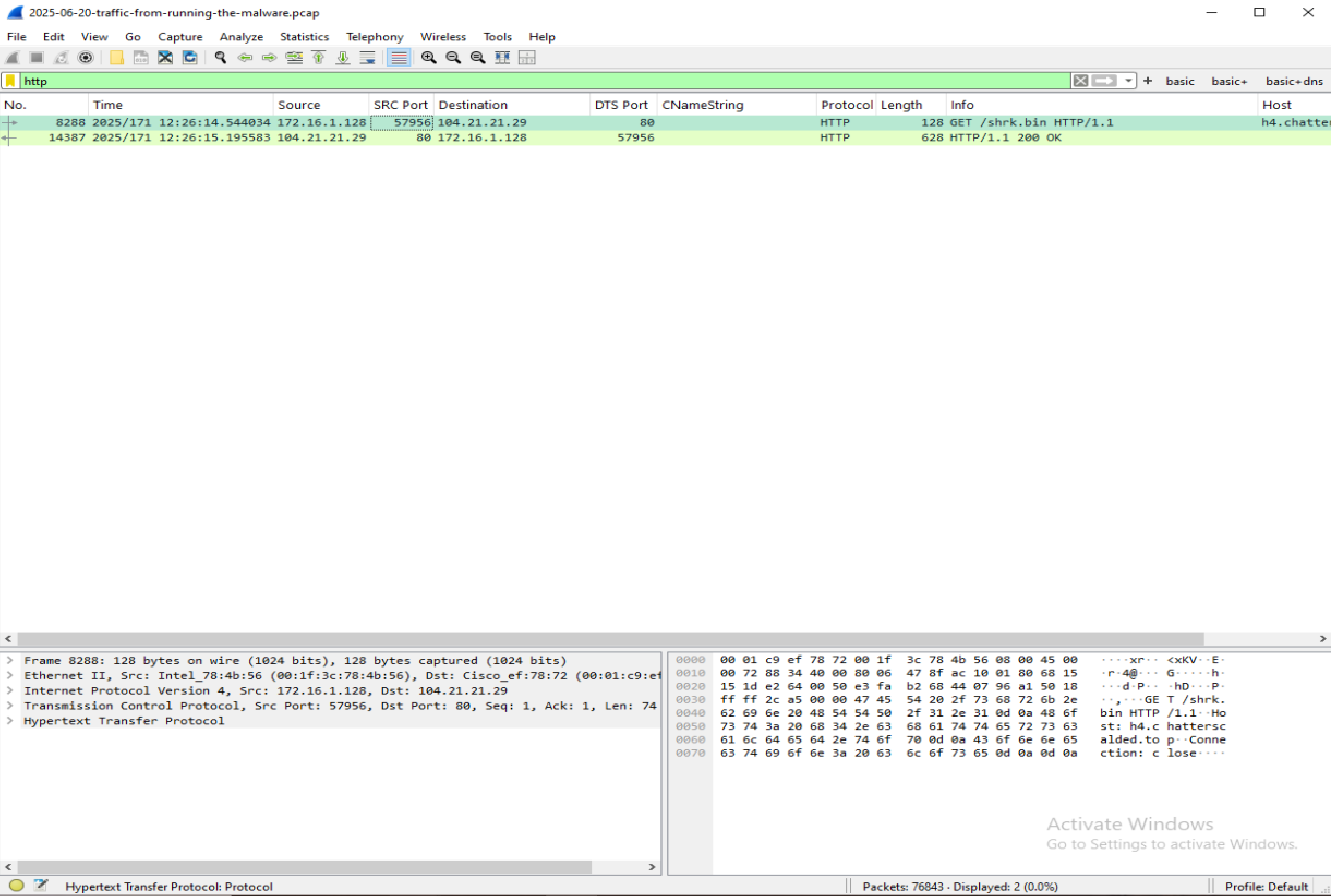Screen dimensions: 1331x896
Task: Expand the Transmission Control Protocol details
Action: coord(9,705)
